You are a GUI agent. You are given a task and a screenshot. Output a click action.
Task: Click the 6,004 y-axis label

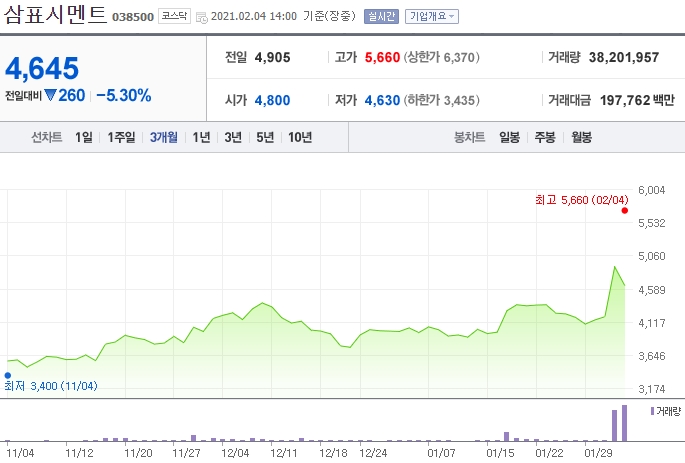(x=651, y=190)
